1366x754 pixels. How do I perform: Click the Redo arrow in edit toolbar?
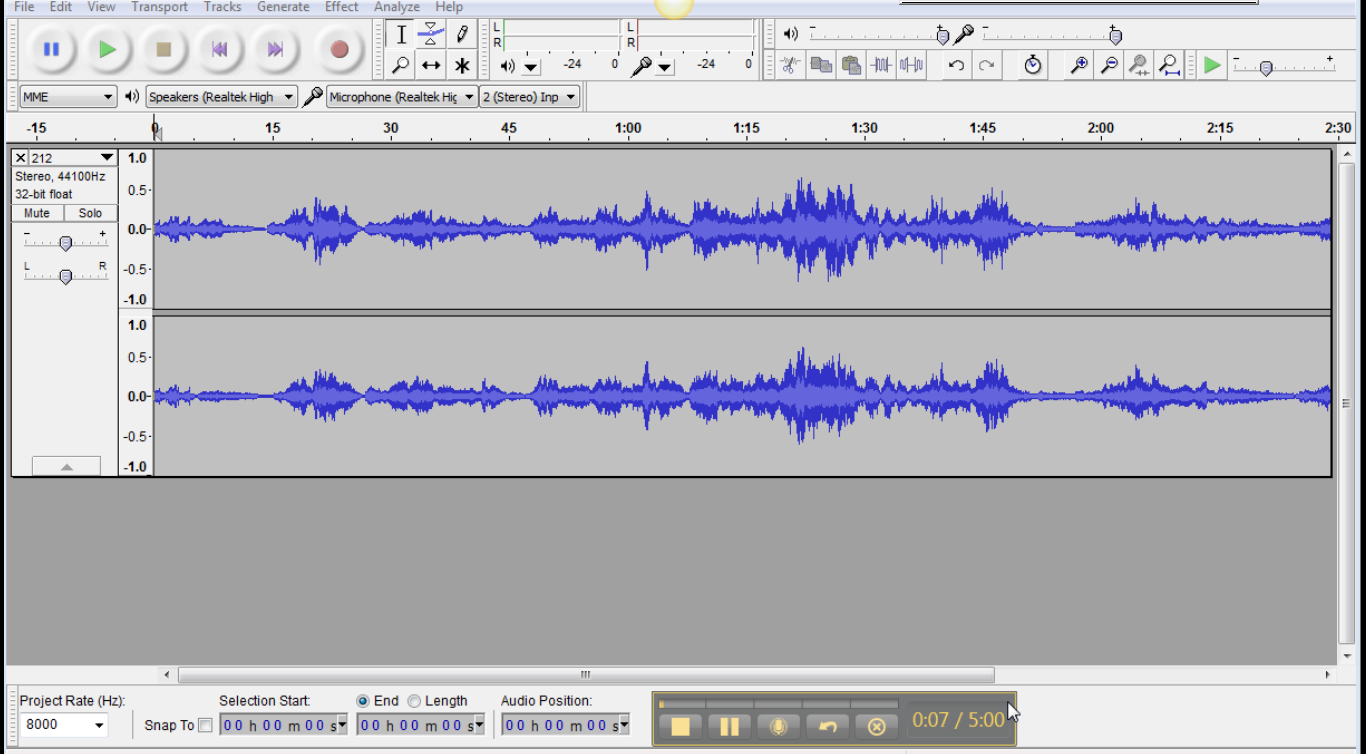986,65
